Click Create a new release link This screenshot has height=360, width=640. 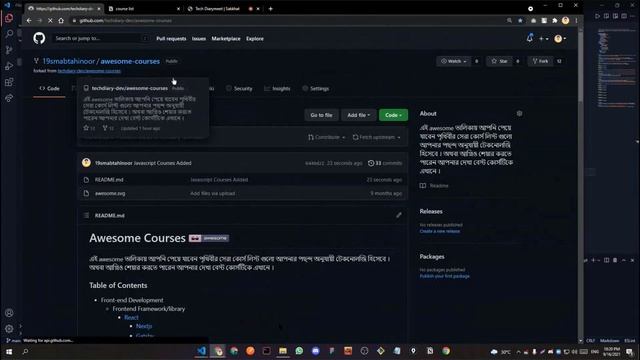coord(440,231)
